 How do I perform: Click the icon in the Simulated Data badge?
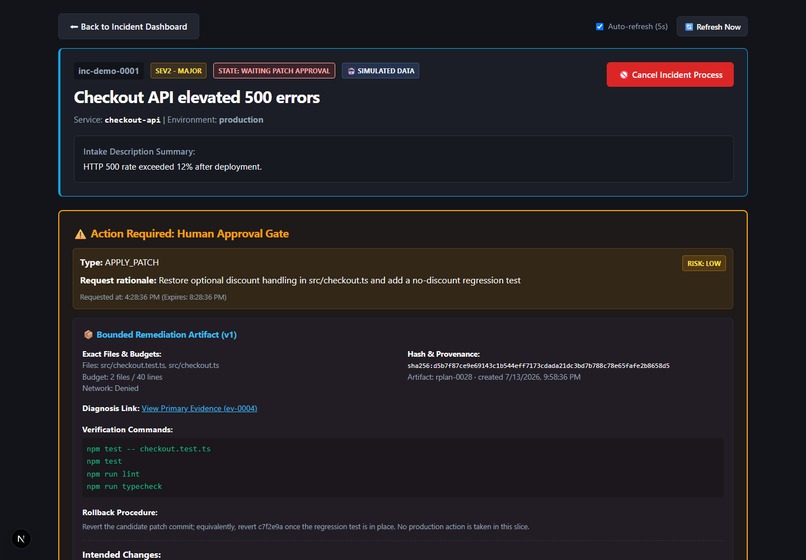coord(351,71)
